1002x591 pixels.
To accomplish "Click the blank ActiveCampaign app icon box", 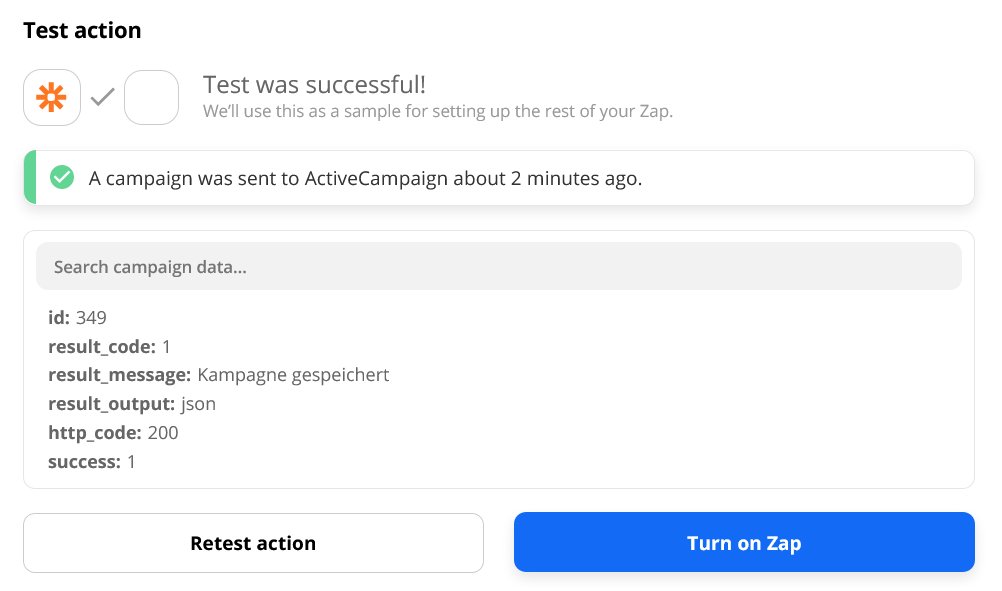I will [151, 97].
